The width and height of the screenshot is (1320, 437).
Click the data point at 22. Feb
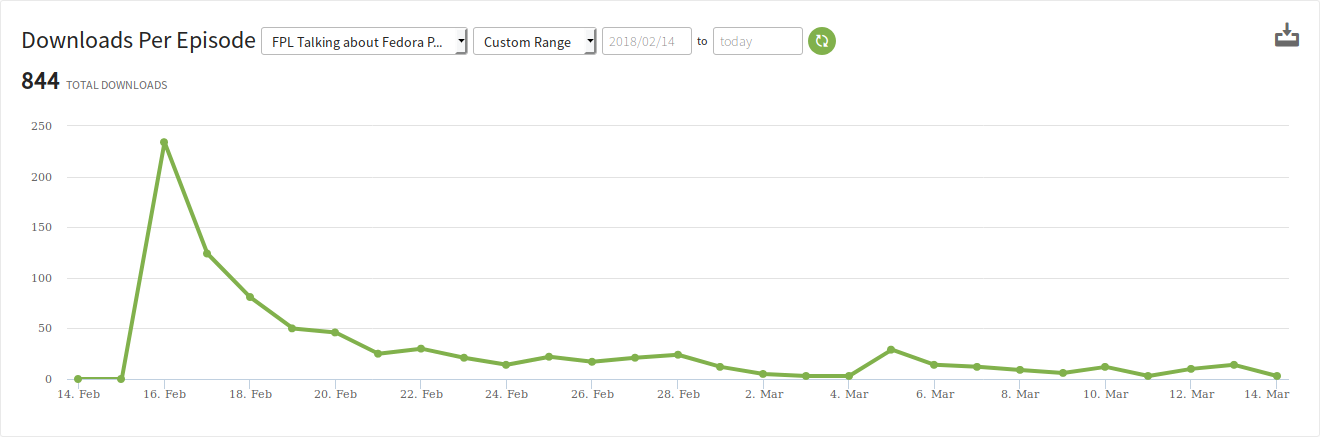coord(421,349)
